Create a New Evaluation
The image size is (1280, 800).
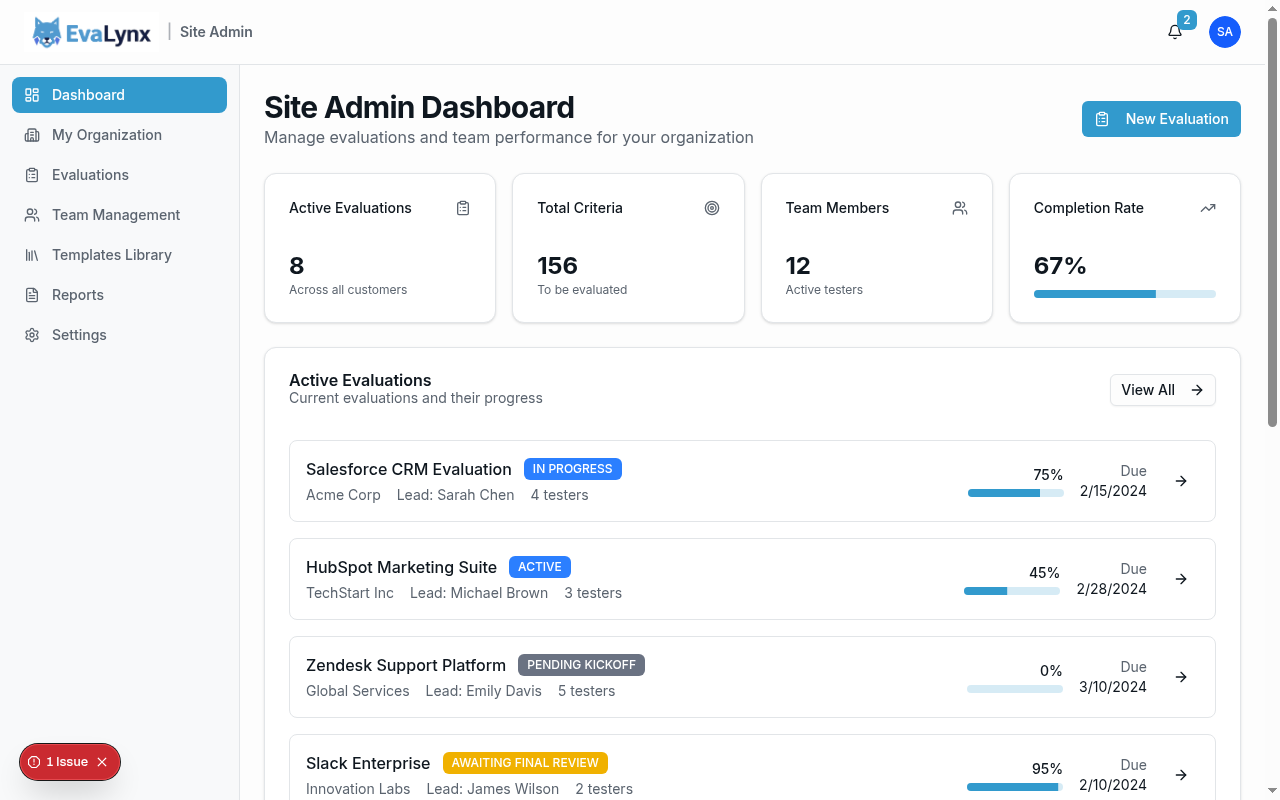coord(1161,119)
